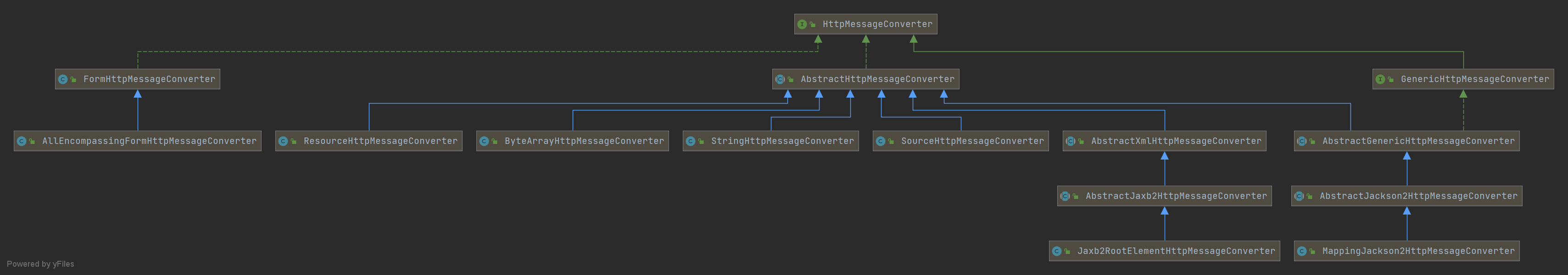Screen dimensions: 1568x275
Task: Click the Powered by yFiles text
Action: (x=40, y=264)
